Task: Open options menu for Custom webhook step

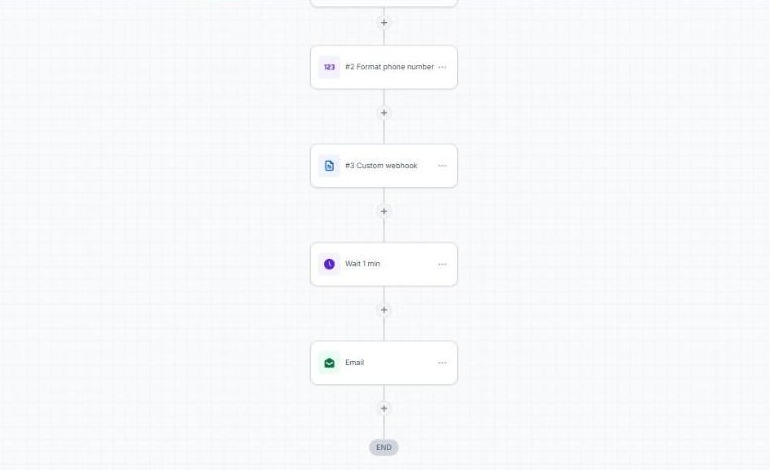Action: tap(442, 166)
